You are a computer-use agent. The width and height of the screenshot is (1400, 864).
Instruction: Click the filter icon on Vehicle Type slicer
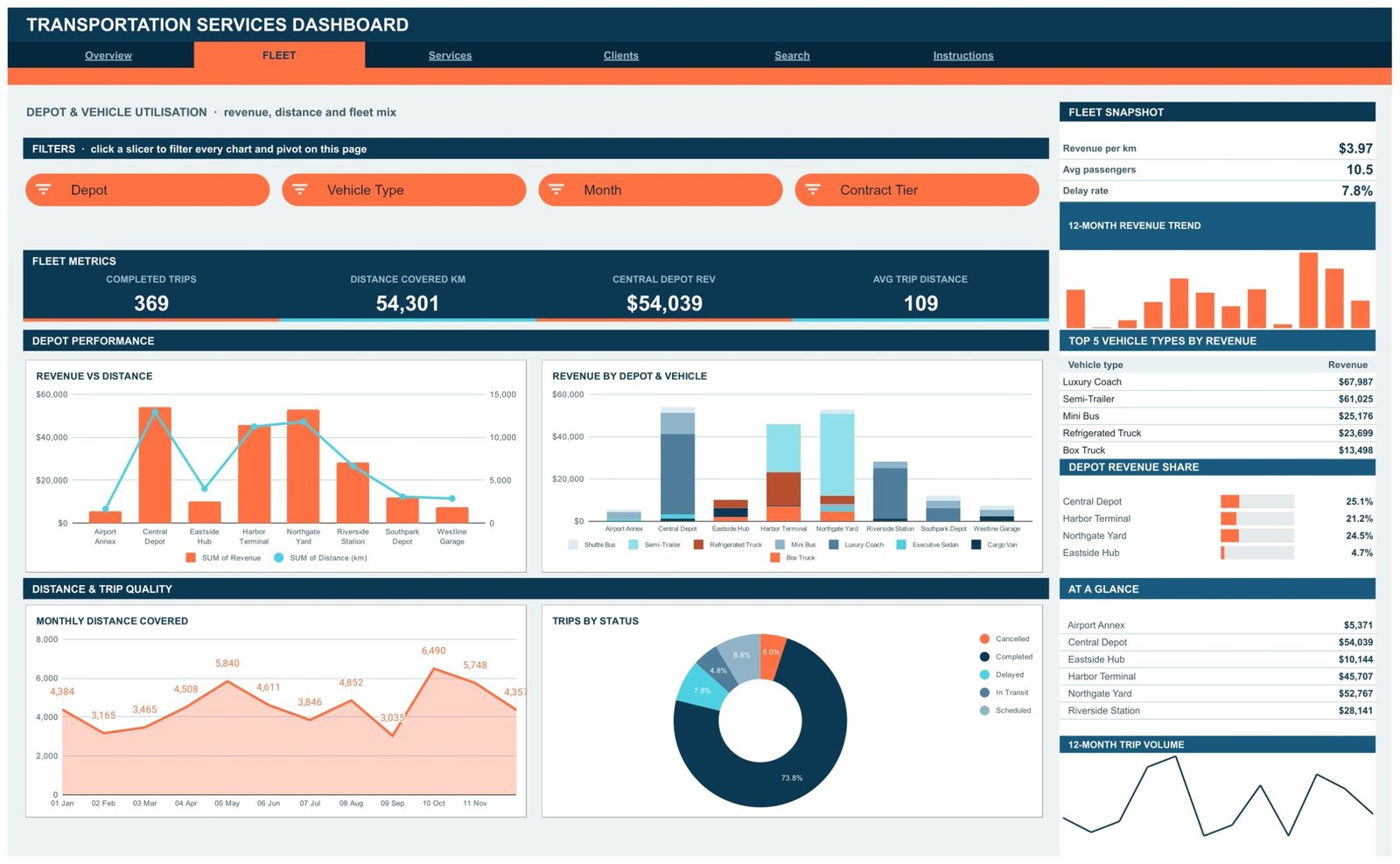[300, 190]
